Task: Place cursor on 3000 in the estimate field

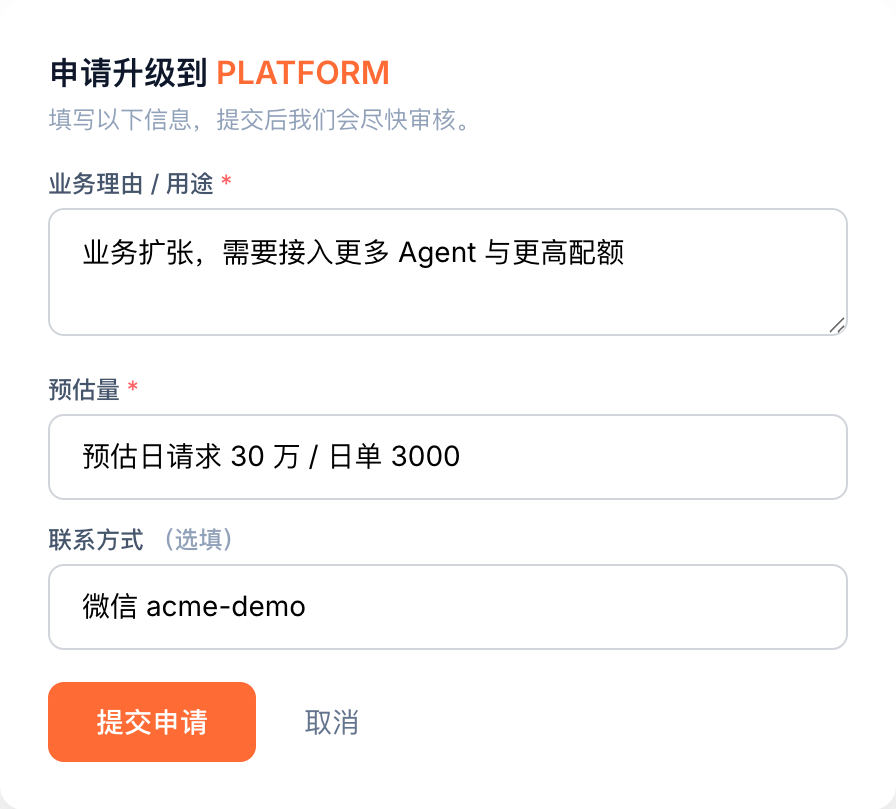Action: click(426, 456)
